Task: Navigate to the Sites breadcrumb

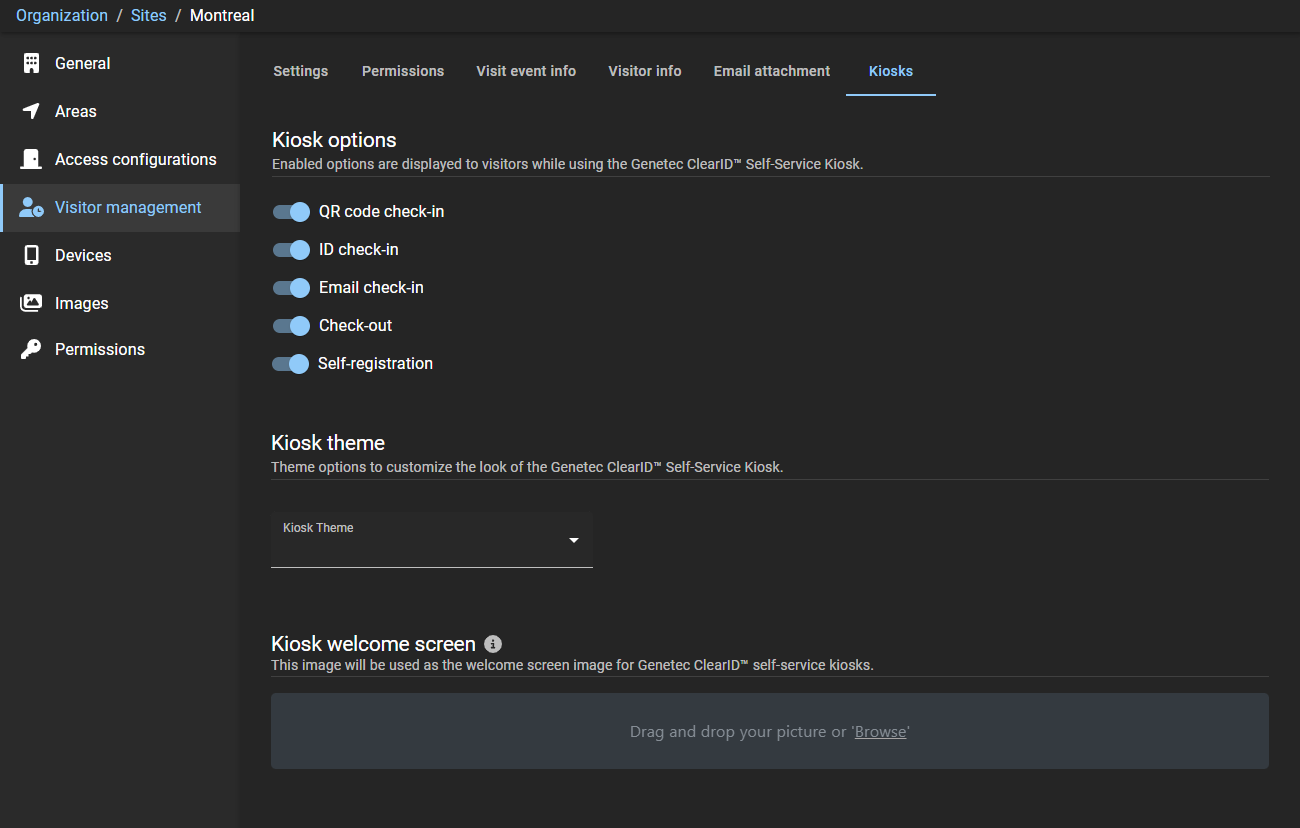Action: (149, 15)
